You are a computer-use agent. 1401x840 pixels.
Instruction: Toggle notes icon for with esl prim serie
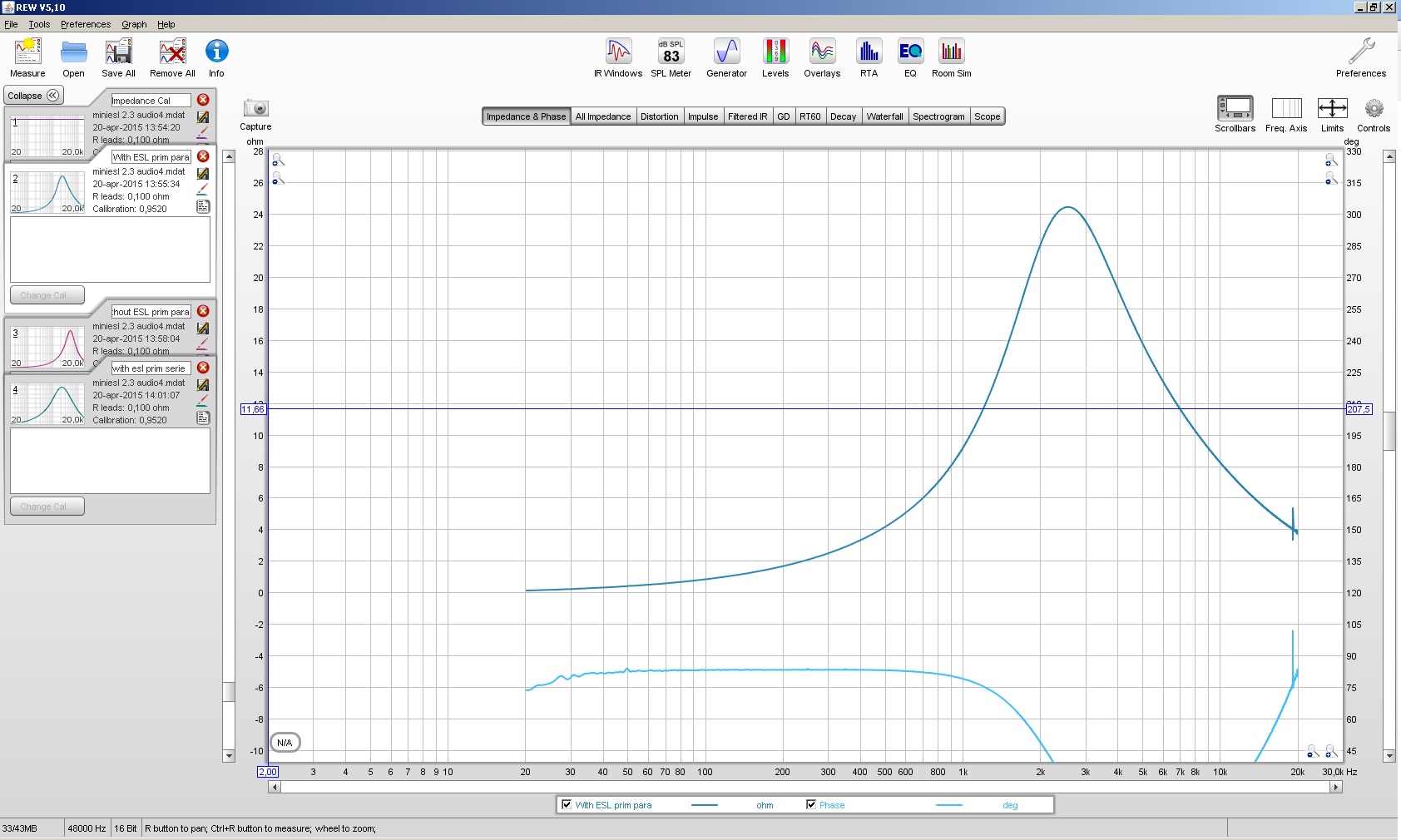(x=202, y=418)
